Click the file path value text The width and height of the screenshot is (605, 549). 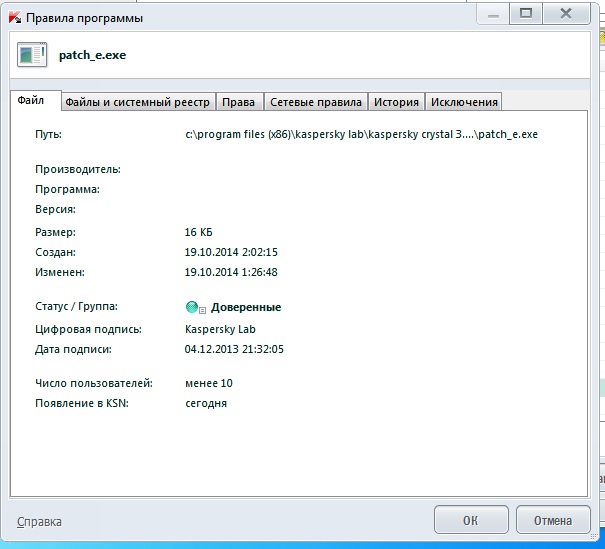[362, 134]
